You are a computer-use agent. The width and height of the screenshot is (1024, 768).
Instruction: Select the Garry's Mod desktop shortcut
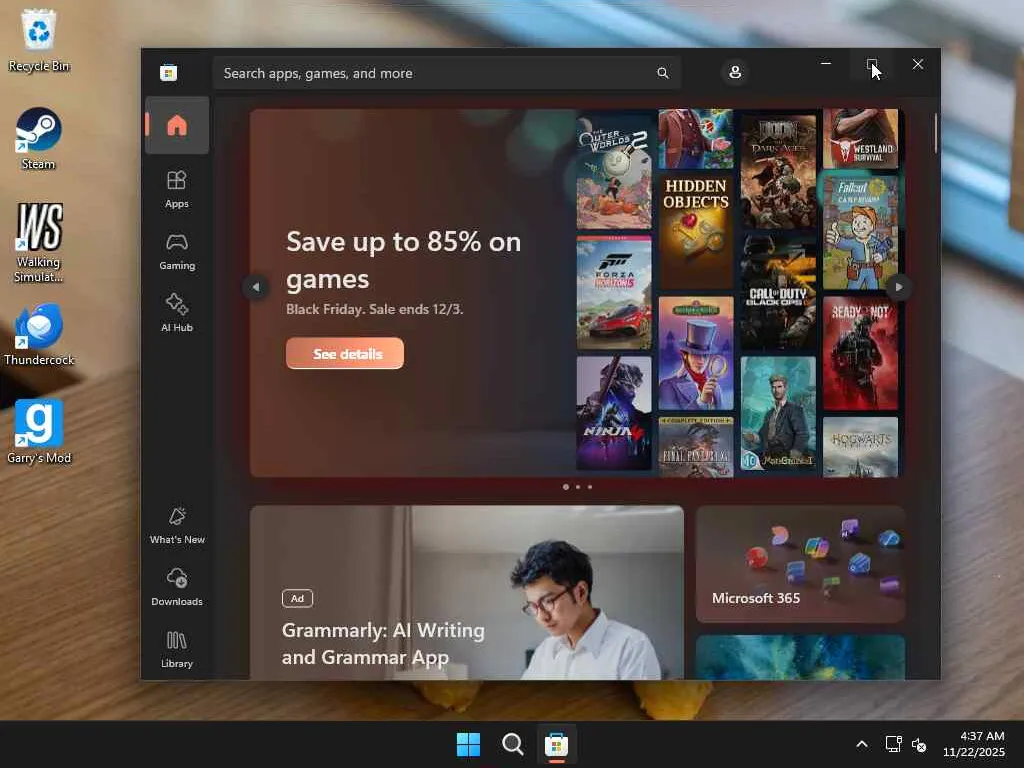point(39,432)
